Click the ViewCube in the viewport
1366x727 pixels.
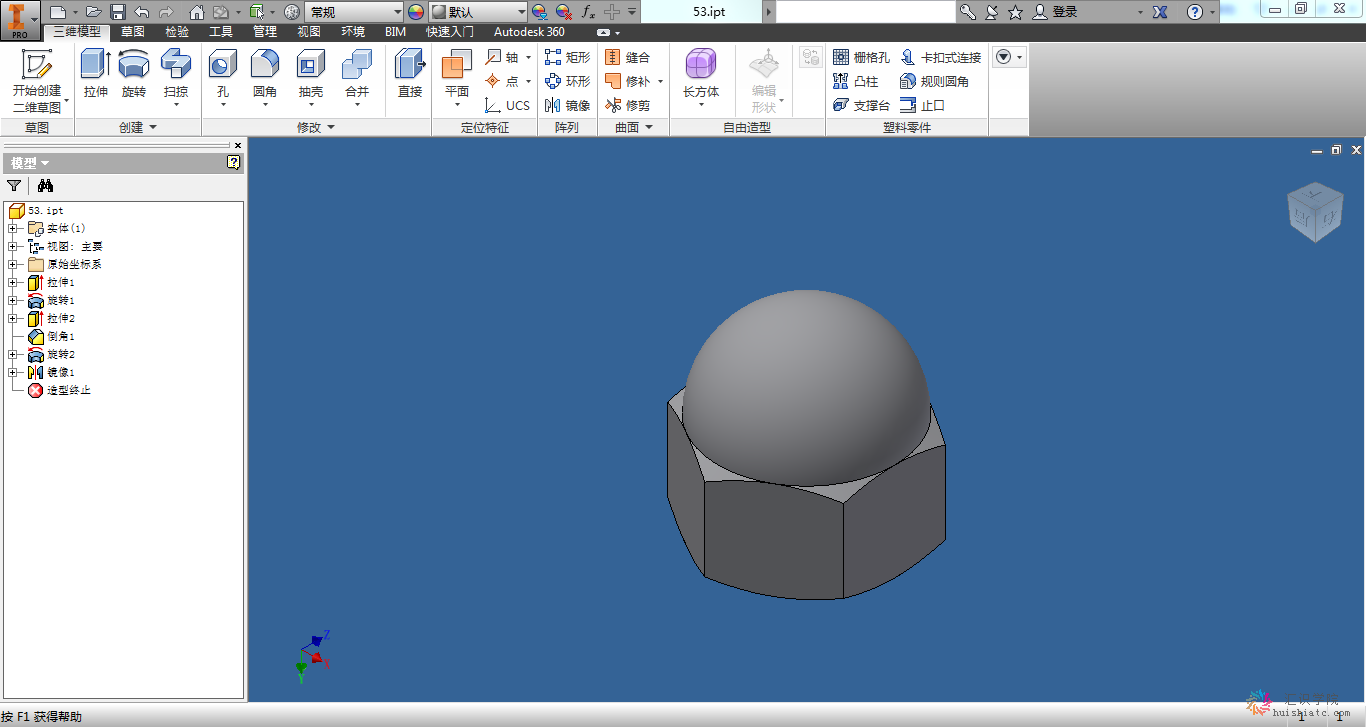(1315, 213)
